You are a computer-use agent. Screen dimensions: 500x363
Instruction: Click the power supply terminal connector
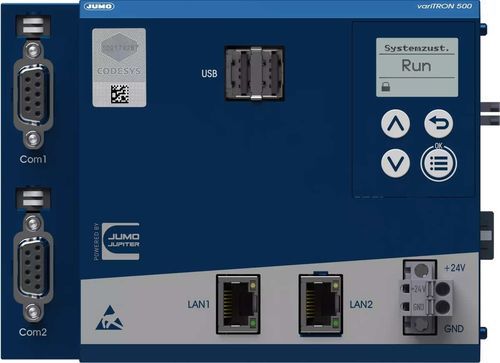click(426, 297)
